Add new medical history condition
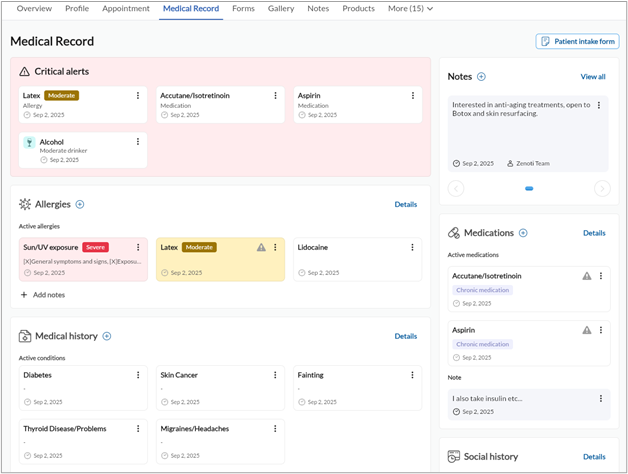The width and height of the screenshot is (628, 474). click(x=107, y=336)
